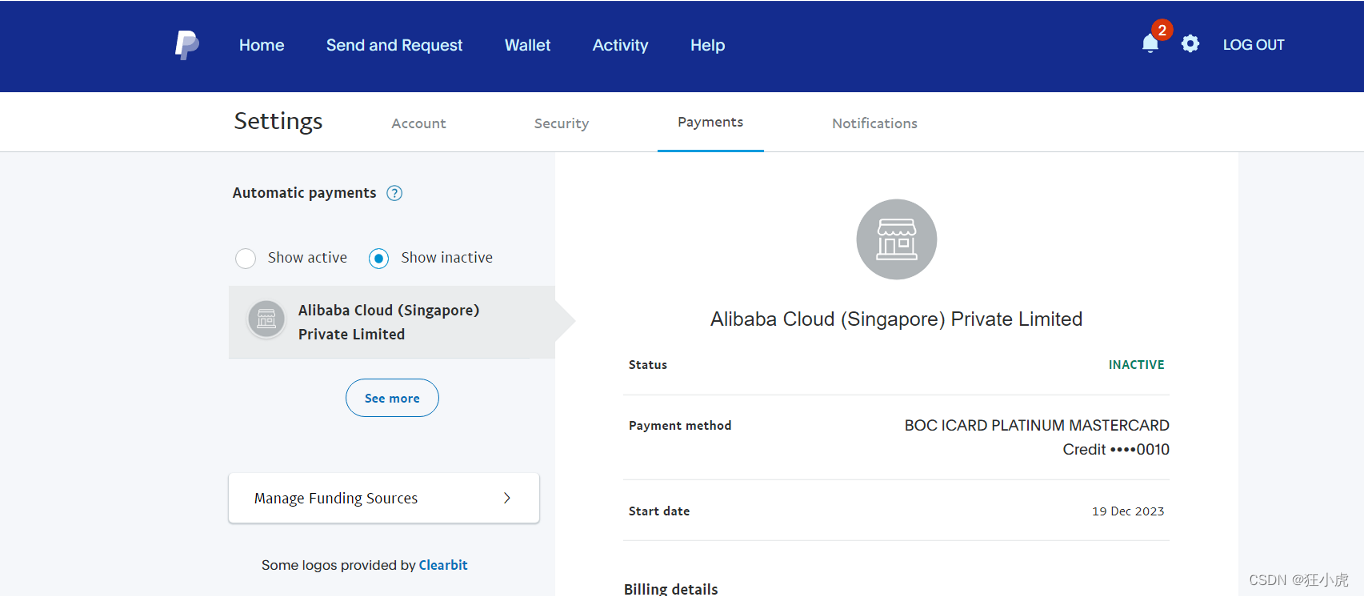Click the Automatic payments help question icon
The image size is (1364, 596).
(394, 193)
